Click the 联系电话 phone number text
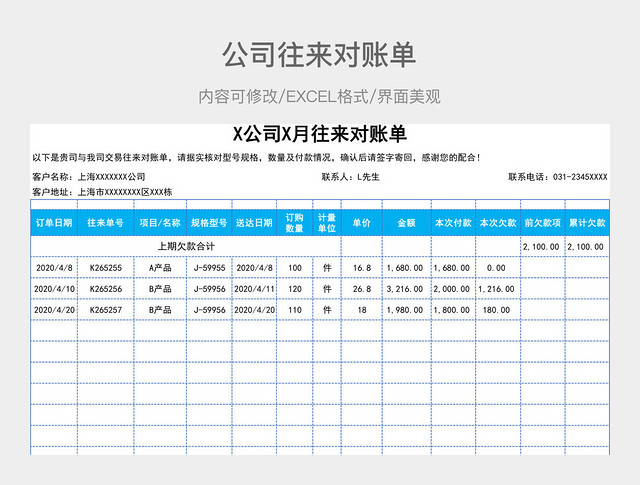The image size is (640, 485). point(558,177)
